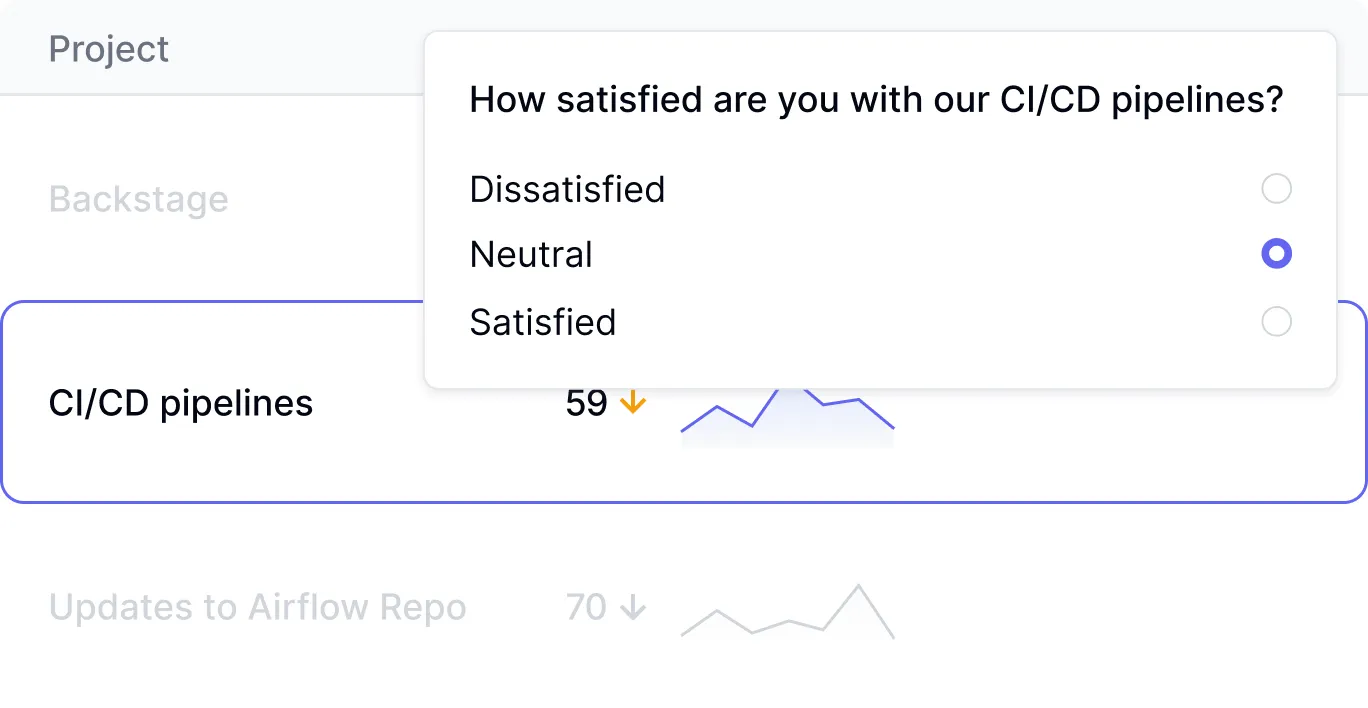Click the survey question heading text

coord(876,100)
